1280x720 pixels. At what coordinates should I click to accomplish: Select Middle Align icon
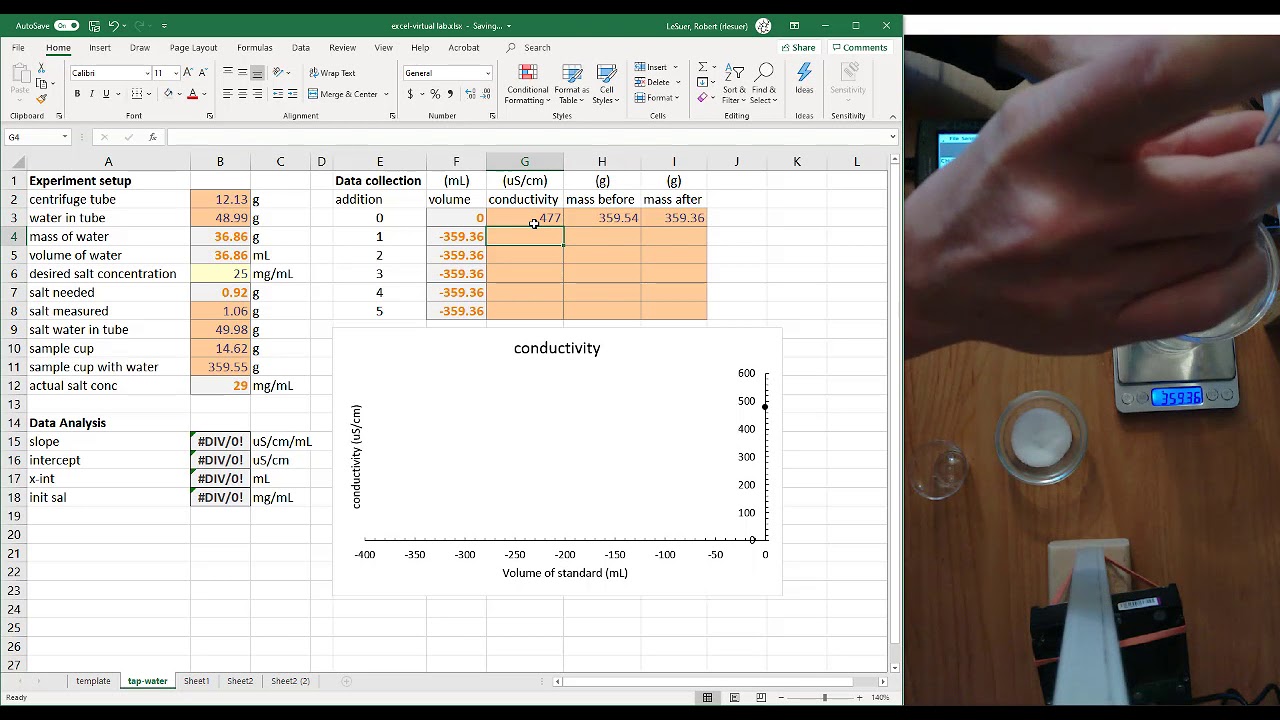pyautogui.click(x=243, y=73)
